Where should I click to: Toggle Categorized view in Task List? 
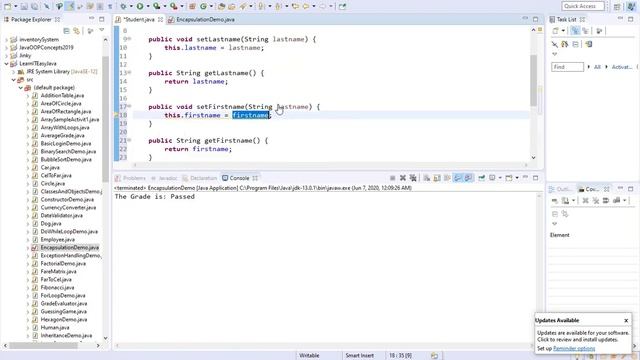575,31
